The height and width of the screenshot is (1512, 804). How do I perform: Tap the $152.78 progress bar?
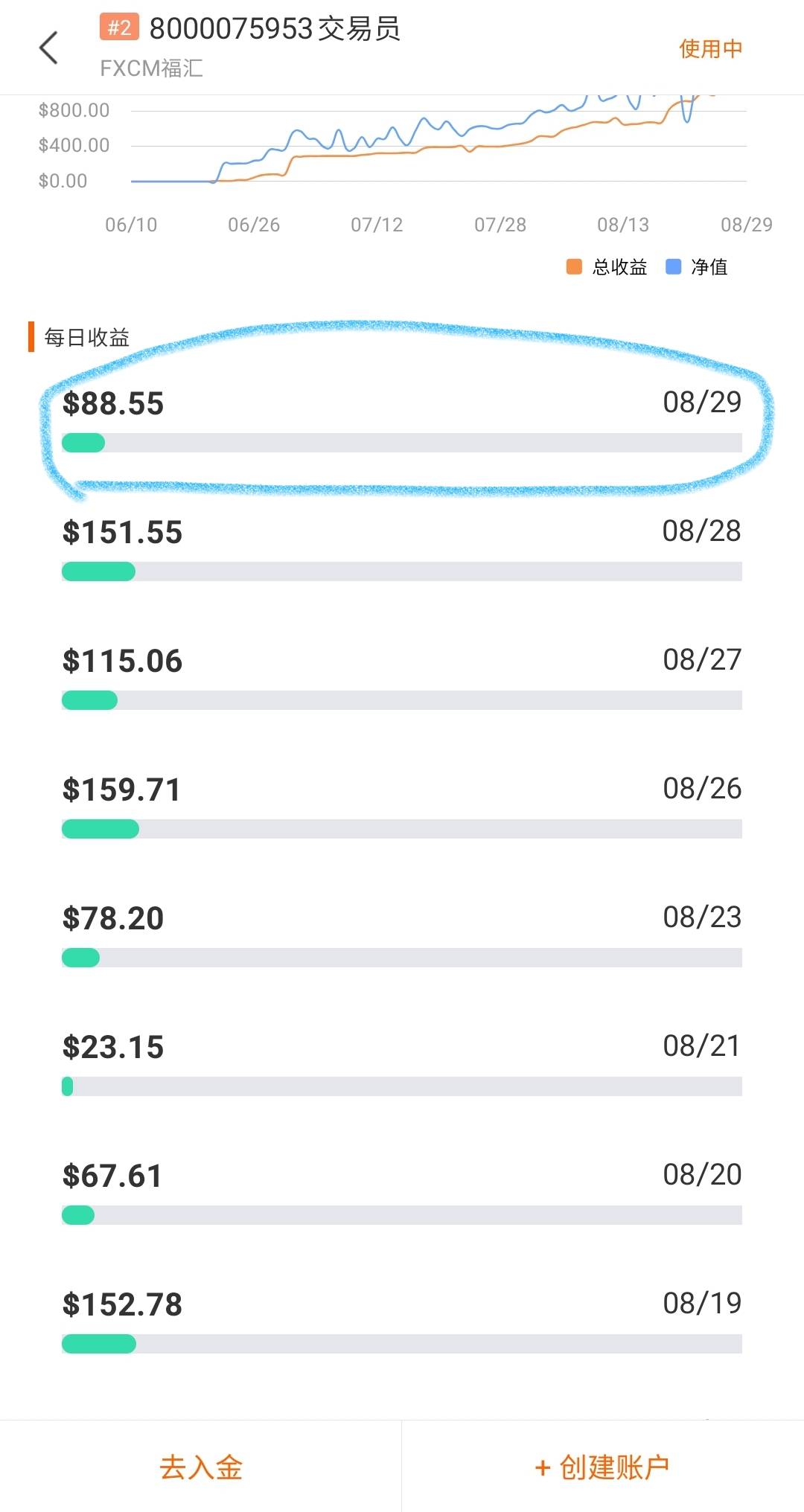click(x=402, y=1344)
